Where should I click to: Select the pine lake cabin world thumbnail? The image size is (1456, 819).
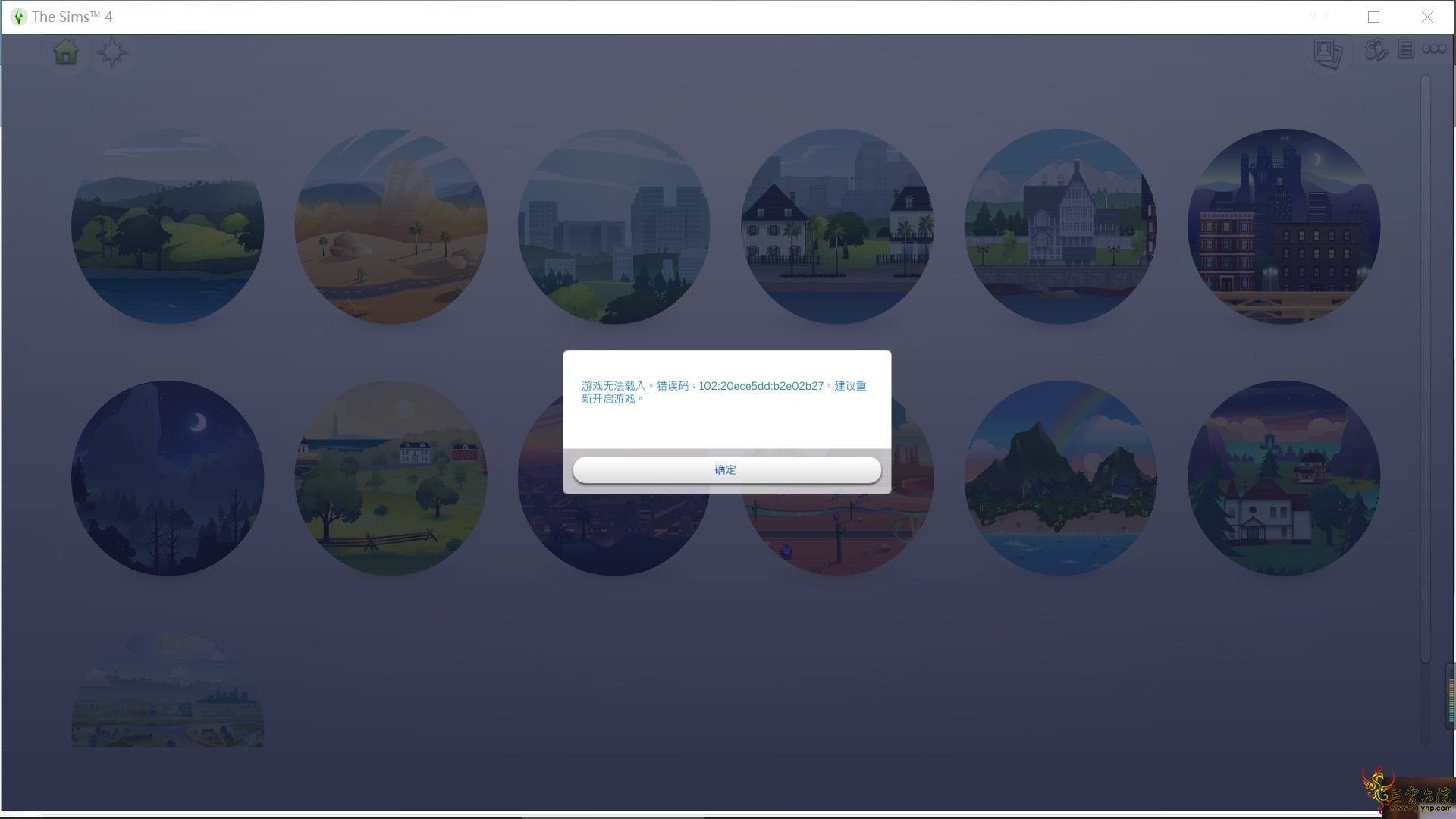[x=1284, y=478]
